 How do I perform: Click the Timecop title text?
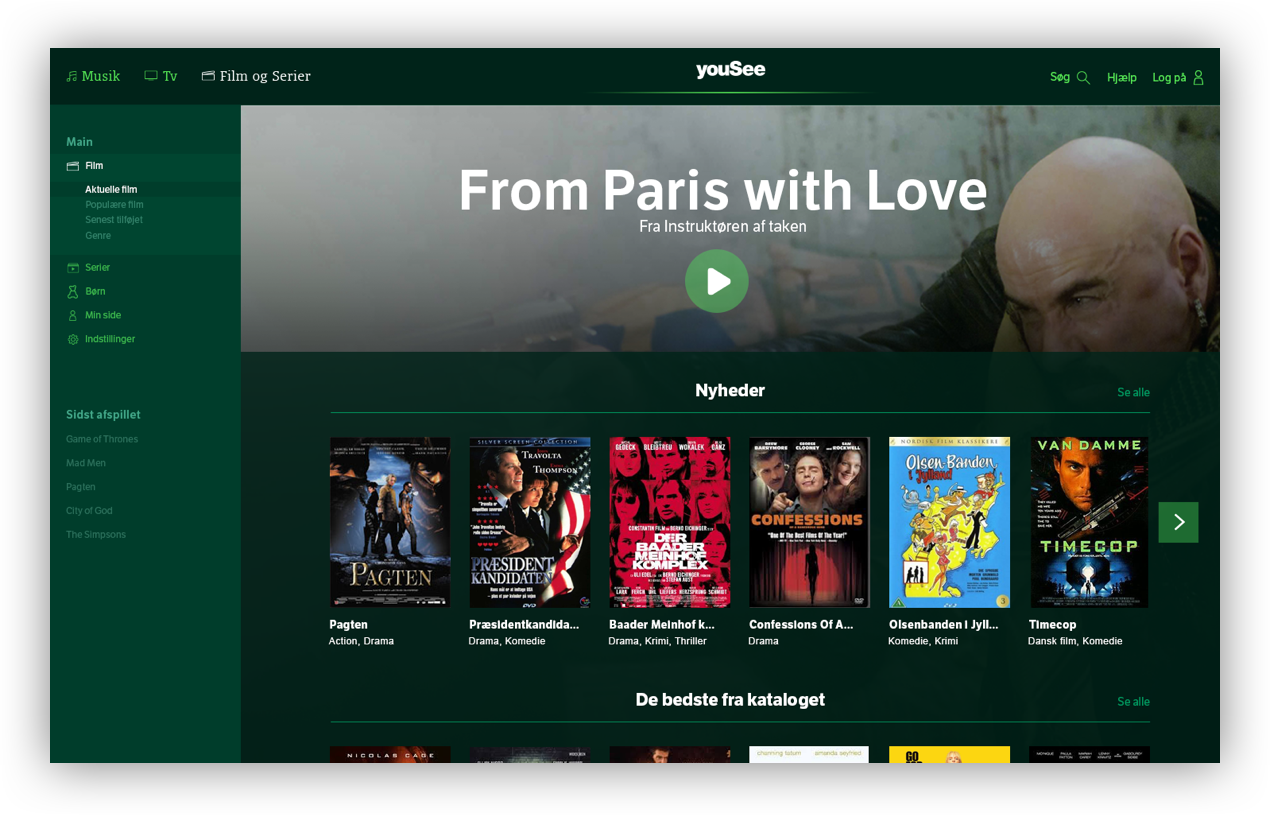point(1053,625)
